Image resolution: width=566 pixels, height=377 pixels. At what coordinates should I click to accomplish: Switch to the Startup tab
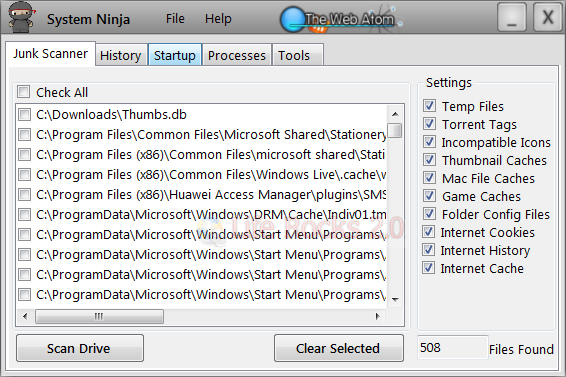tap(175, 55)
